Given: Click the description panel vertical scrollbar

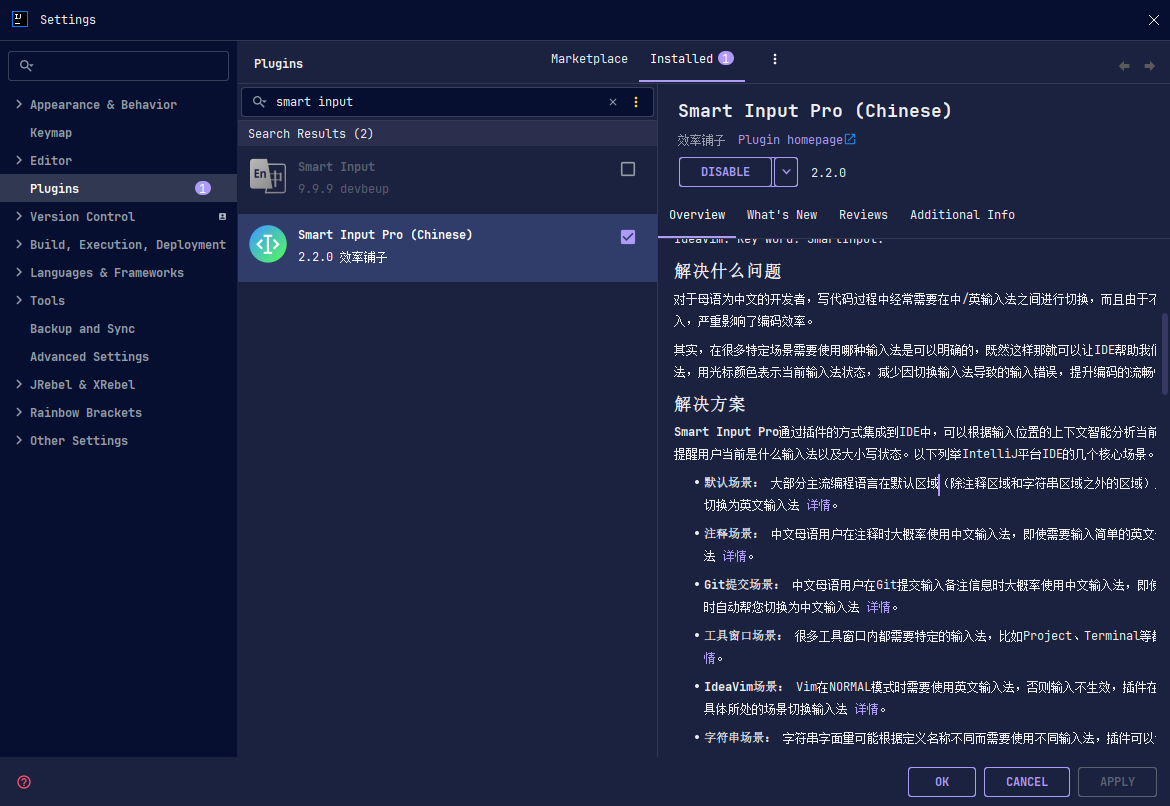Looking at the screenshot, I should coord(1165,354).
